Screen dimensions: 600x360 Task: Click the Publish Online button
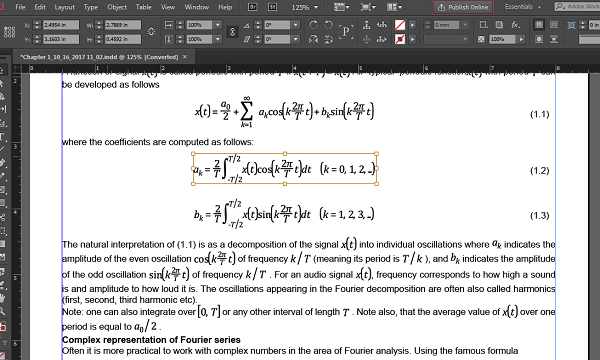pos(463,7)
